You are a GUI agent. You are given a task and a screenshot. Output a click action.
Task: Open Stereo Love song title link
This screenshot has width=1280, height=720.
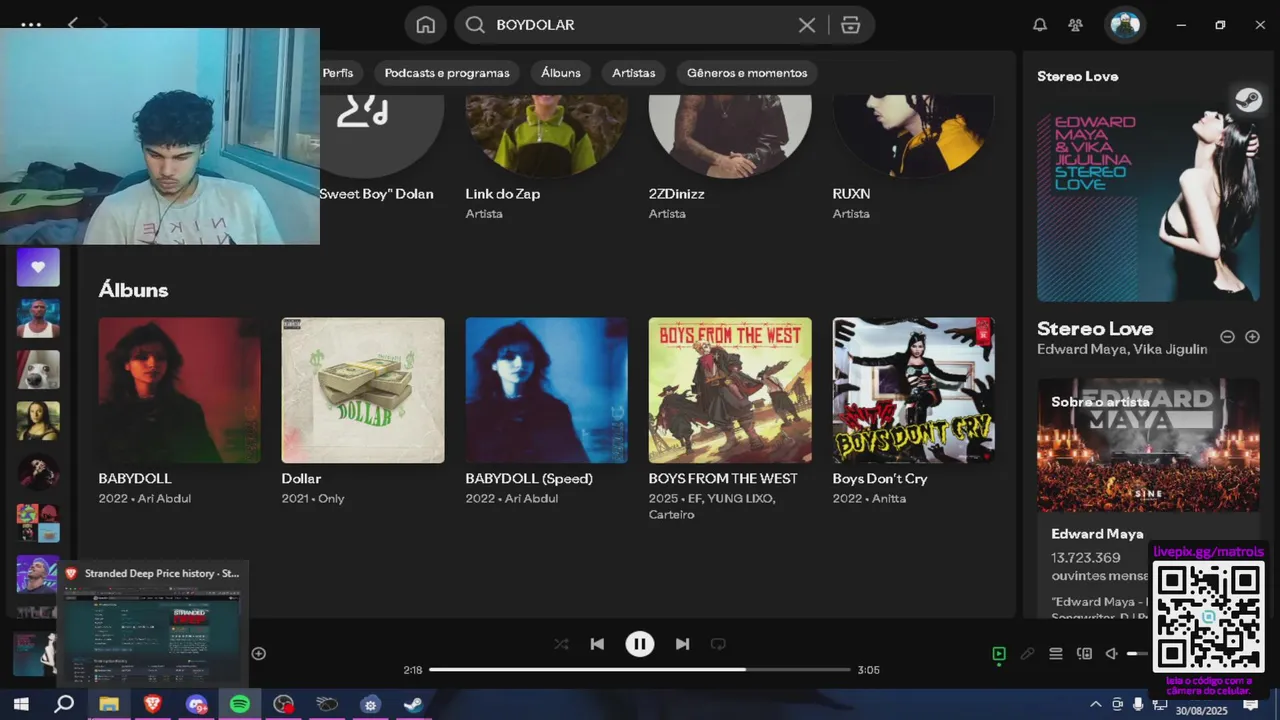[x=1095, y=329]
